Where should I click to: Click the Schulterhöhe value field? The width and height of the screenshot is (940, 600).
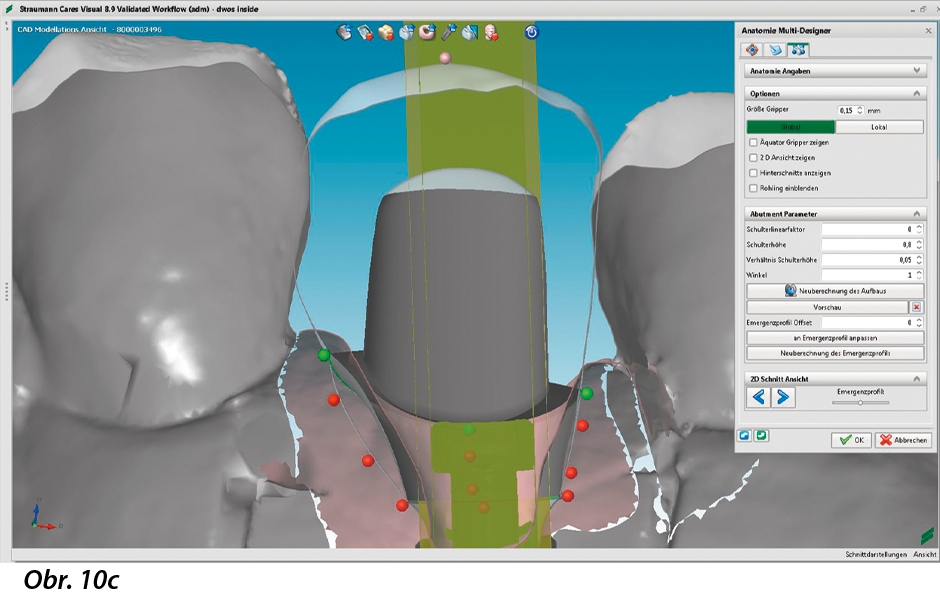coord(867,244)
